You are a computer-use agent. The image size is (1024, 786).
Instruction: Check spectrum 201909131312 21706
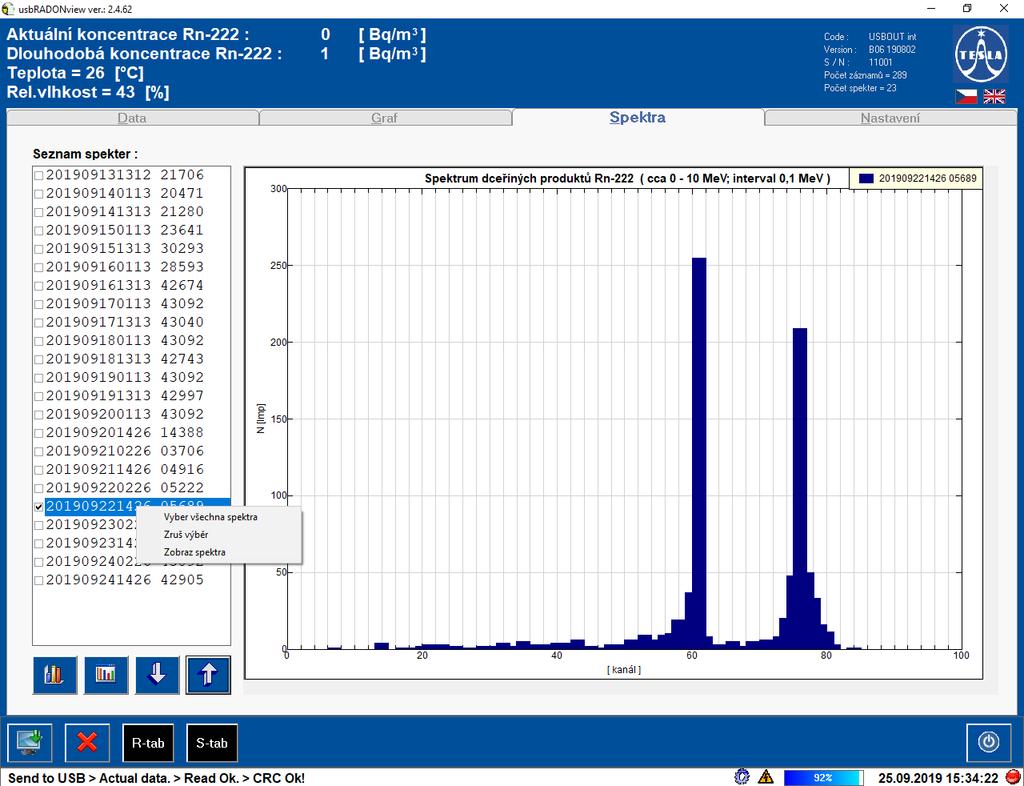pos(39,176)
